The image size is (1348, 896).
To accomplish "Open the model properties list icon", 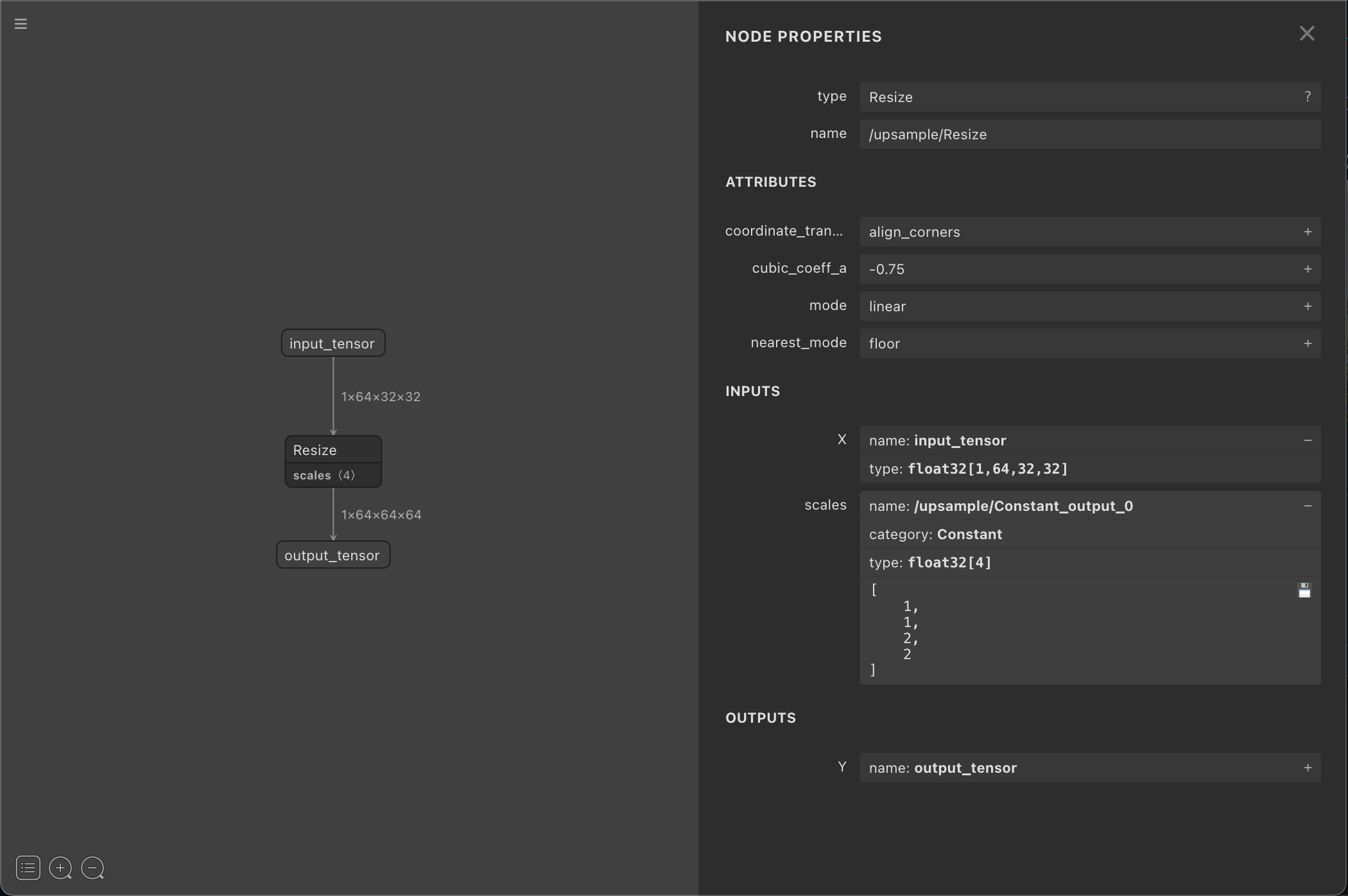I will [28, 868].
